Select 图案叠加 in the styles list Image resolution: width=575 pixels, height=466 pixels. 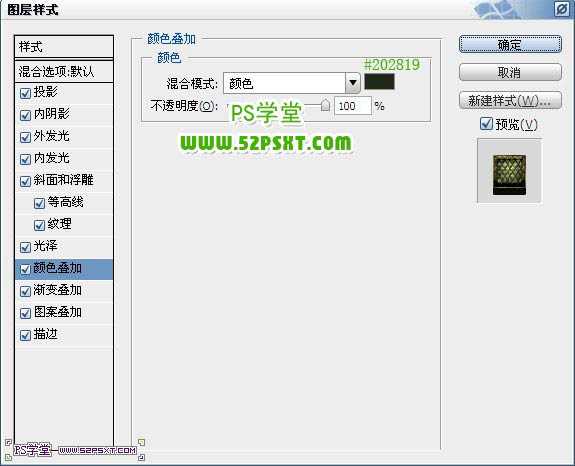(x=58, y=312)
